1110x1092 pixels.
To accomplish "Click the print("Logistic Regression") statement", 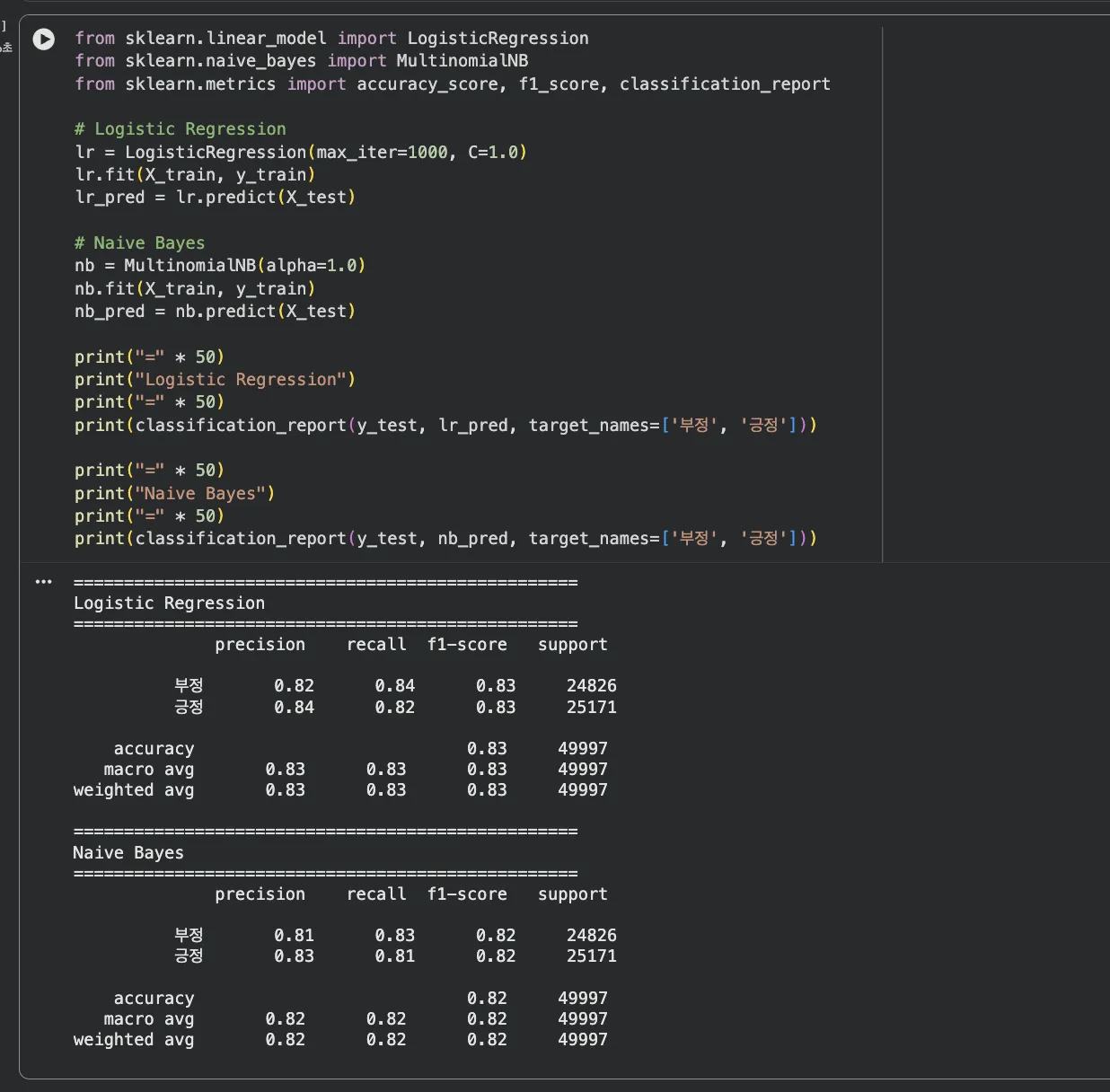I will [x=215, y=380].
